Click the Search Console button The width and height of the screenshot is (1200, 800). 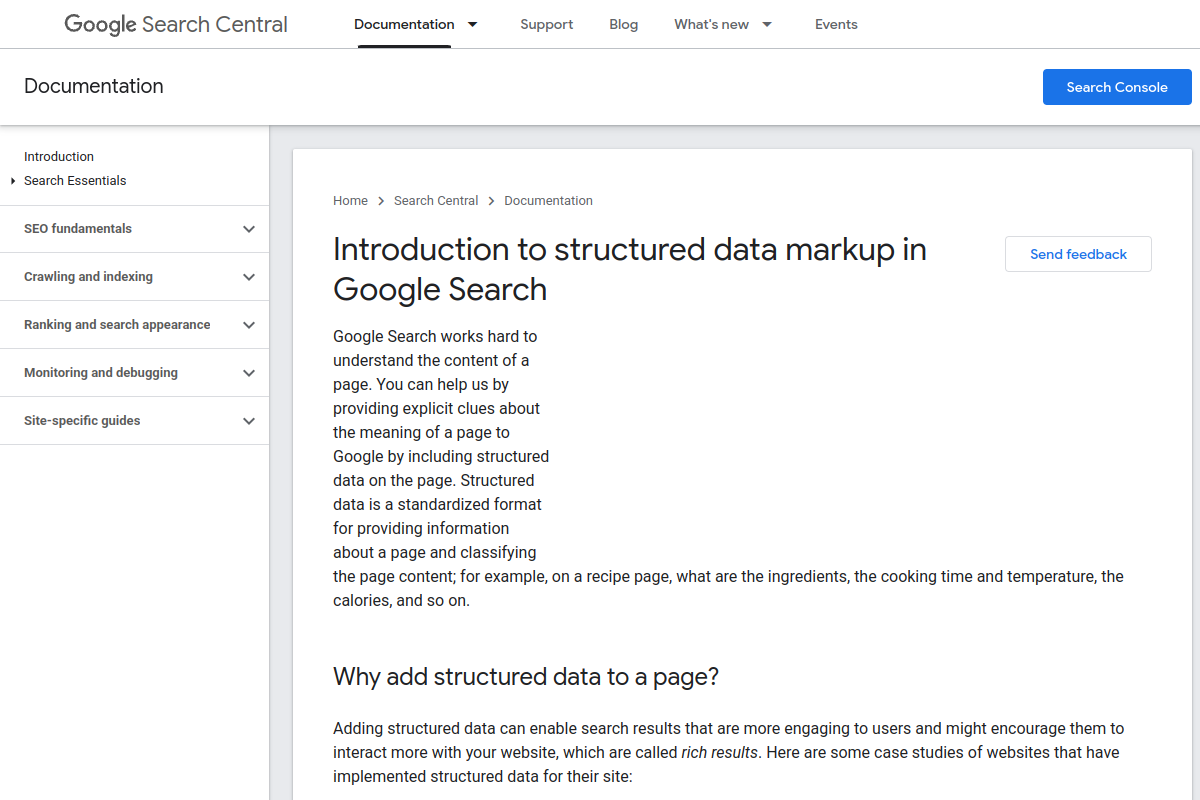click(1117, 87)
